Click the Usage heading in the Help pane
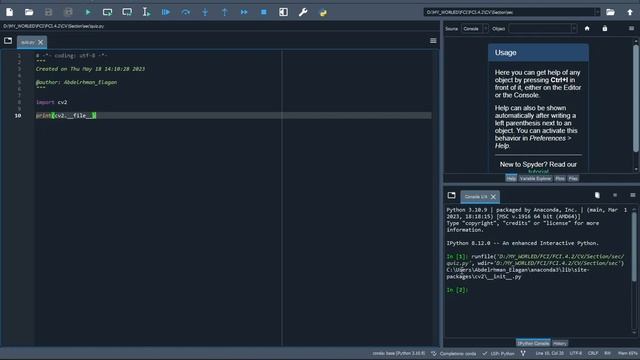Screen dimensions: 640x360 click(505, 53)
